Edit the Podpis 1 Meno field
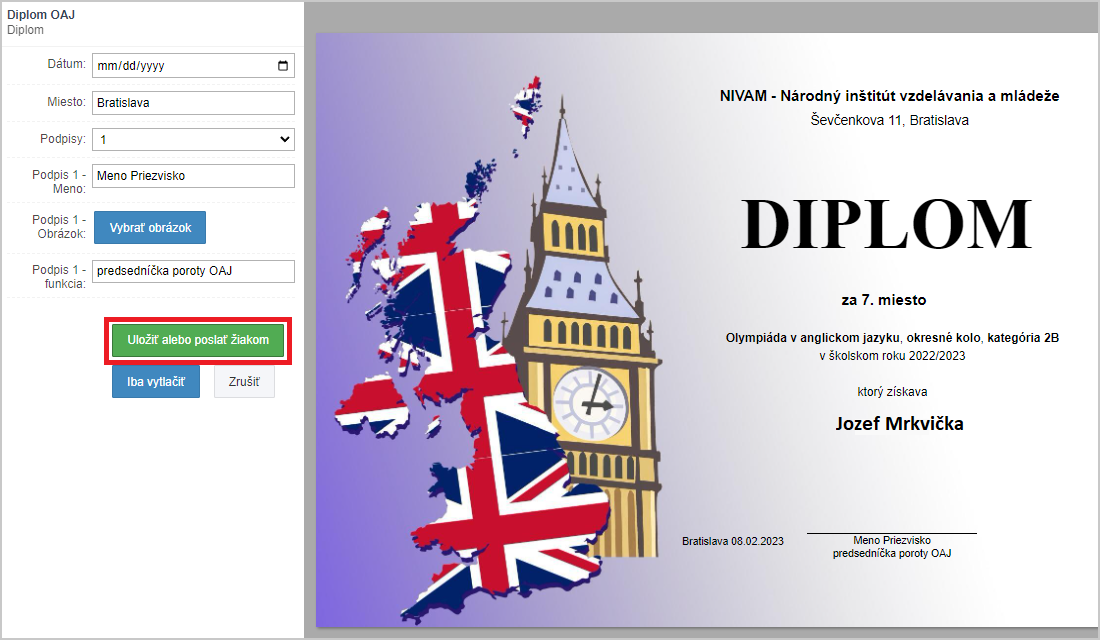This screenshot has height=640, width=1100. tap(193, 175)
